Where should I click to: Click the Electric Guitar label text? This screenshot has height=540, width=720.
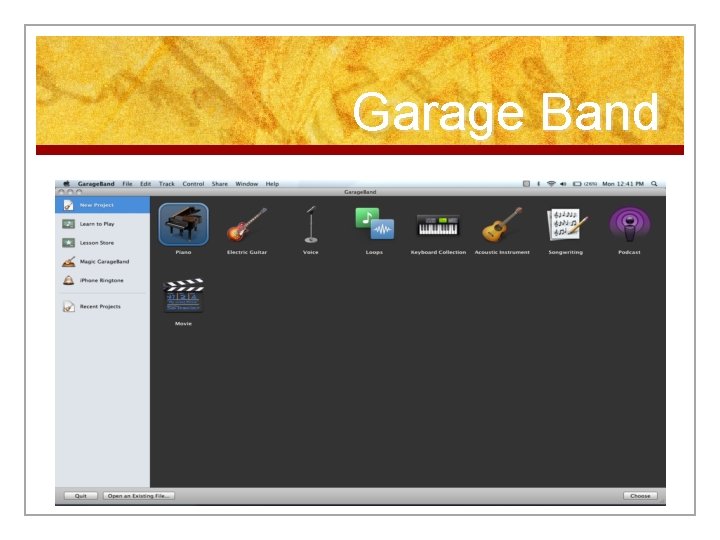[x=247, y=252]
